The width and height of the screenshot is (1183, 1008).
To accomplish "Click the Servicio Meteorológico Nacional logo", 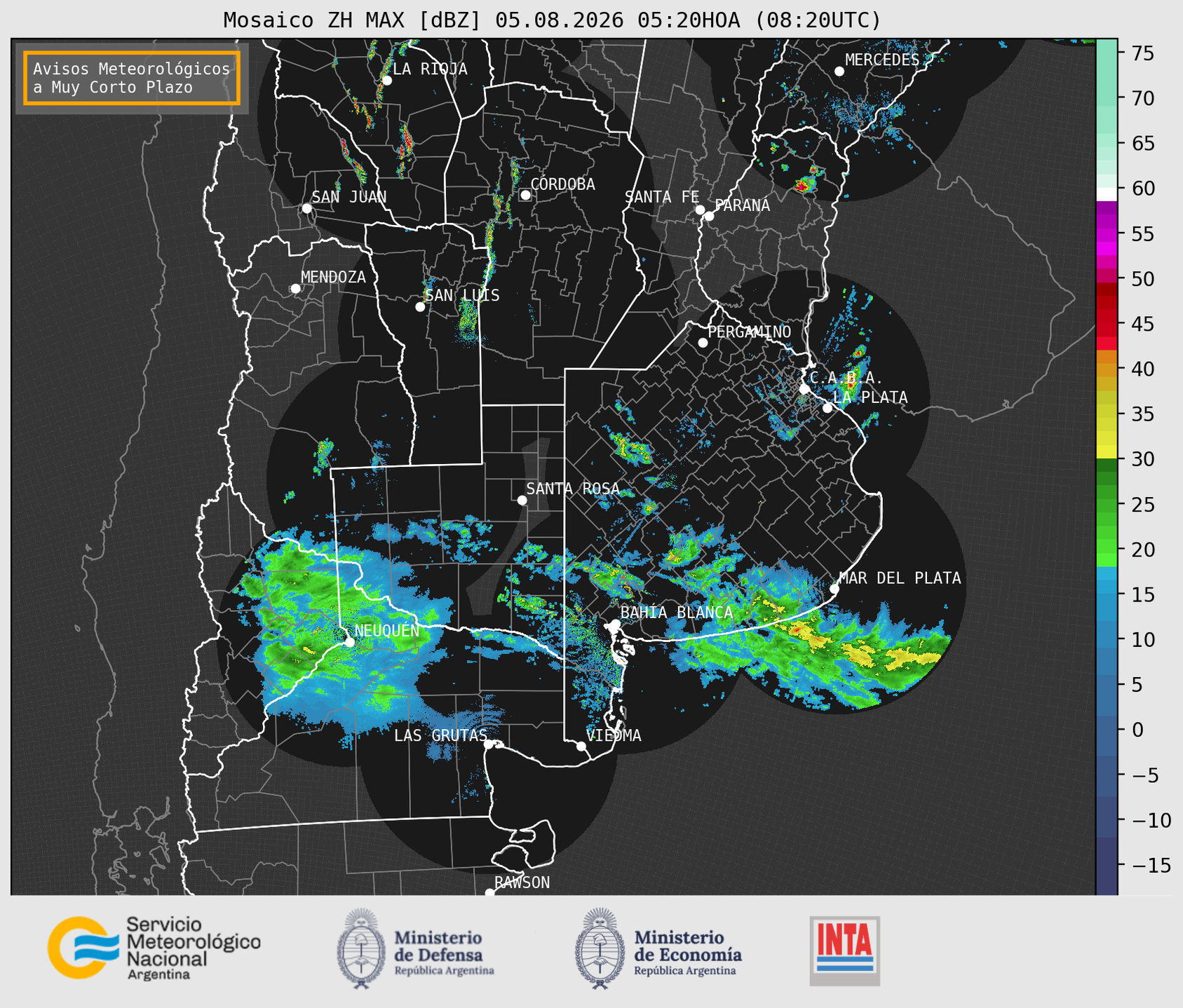I will (x=154, y=948).
